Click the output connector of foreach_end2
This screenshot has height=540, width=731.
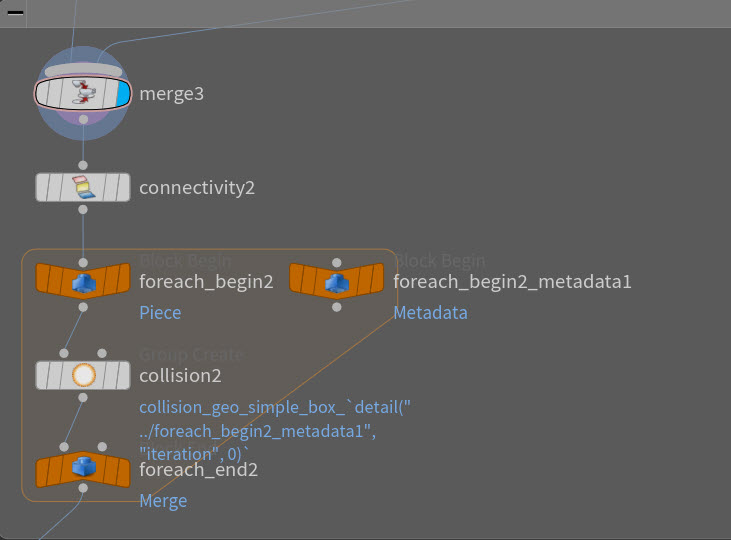click(x=83, y=488)
